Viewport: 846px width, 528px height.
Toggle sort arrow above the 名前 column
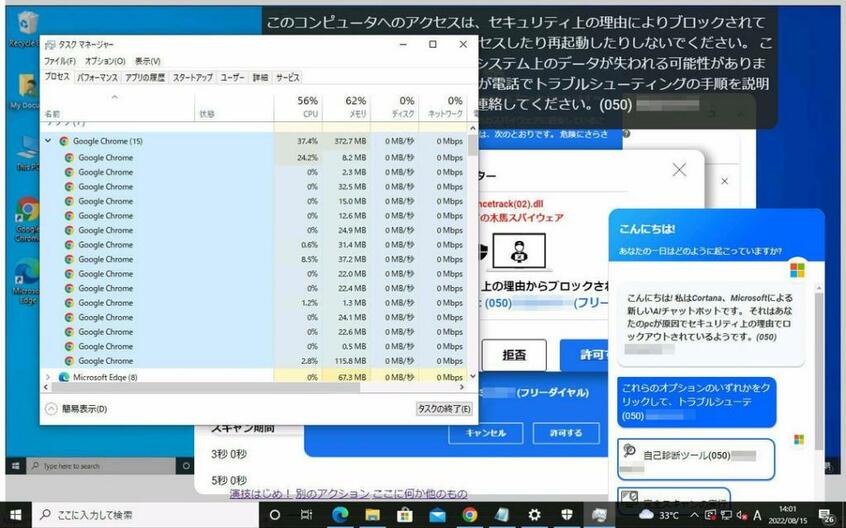114,98
